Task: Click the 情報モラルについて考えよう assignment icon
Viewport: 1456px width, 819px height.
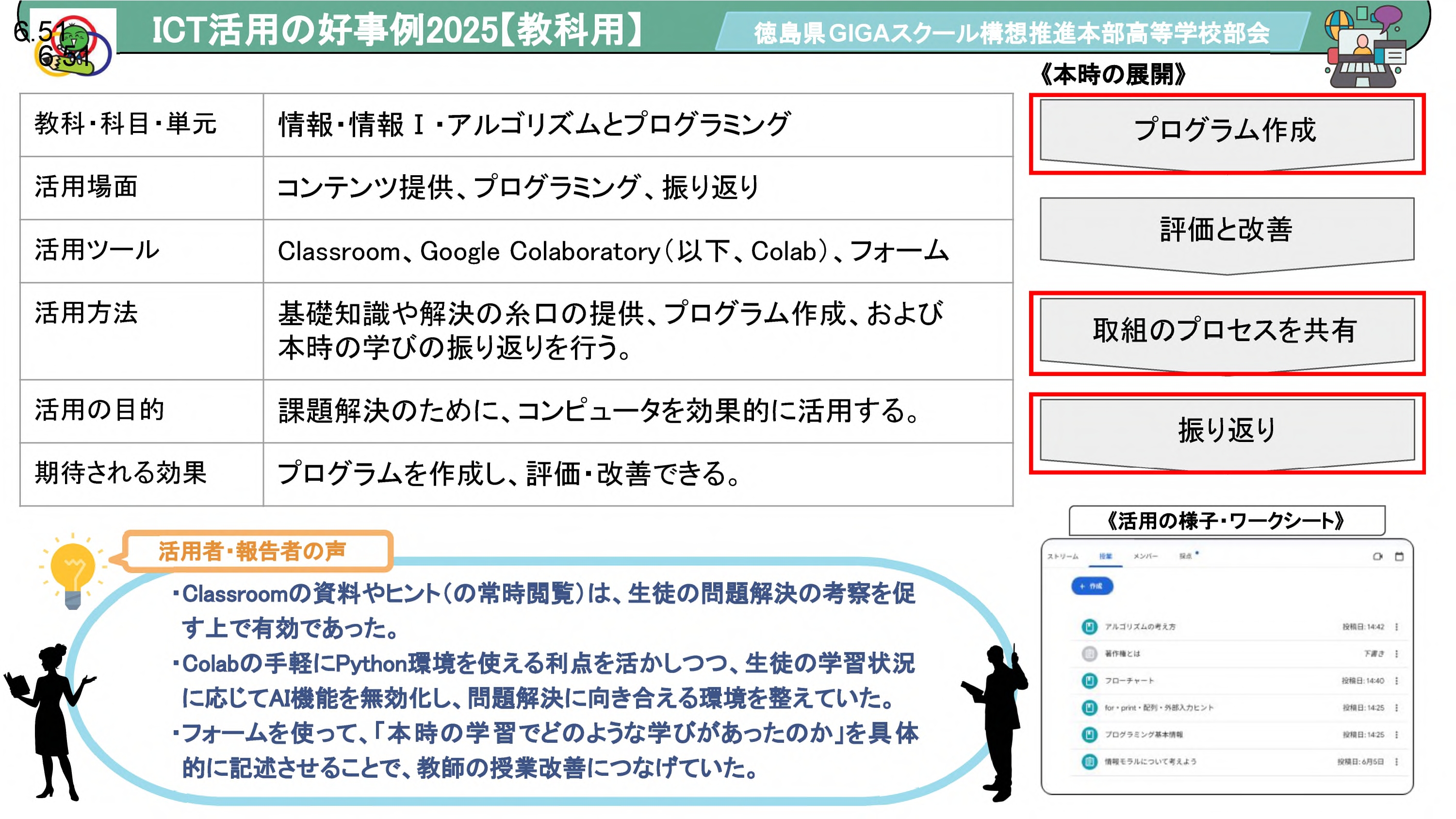Action: point(1089,761)
